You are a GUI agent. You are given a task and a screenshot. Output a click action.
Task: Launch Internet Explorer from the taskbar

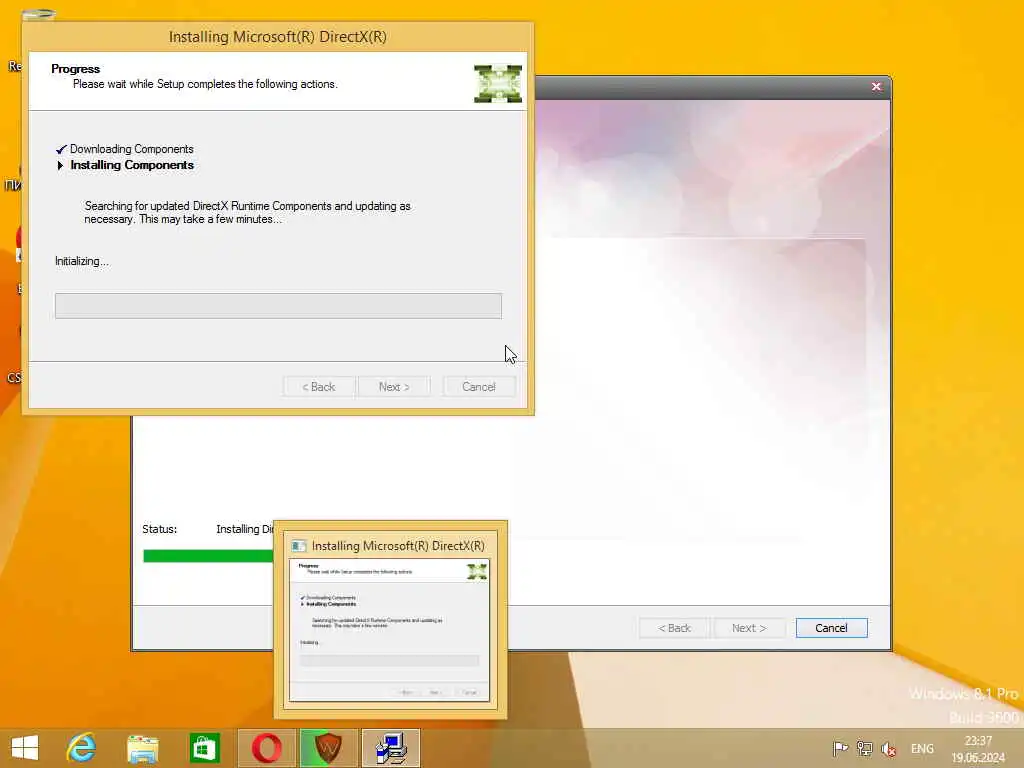(82, 748)
